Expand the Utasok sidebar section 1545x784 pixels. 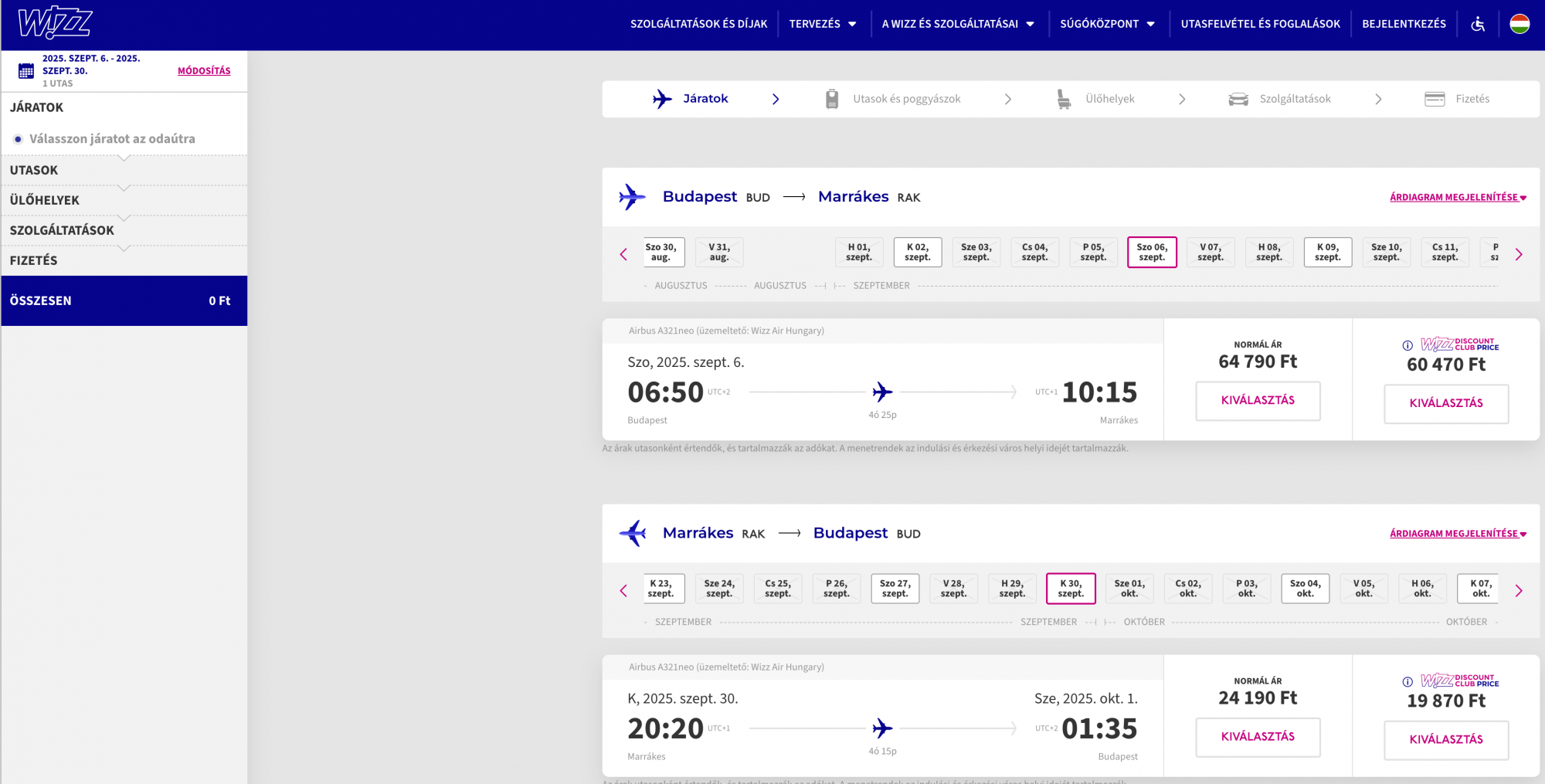point(124,170)
